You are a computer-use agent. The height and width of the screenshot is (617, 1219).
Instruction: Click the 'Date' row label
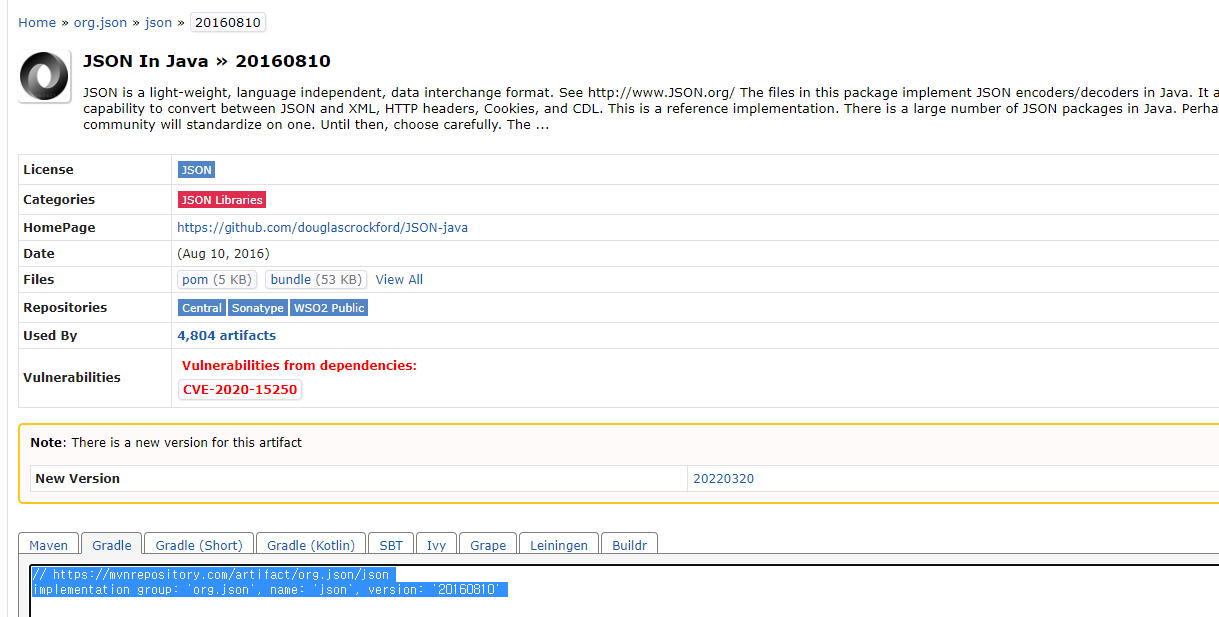(x=39, y=254)
